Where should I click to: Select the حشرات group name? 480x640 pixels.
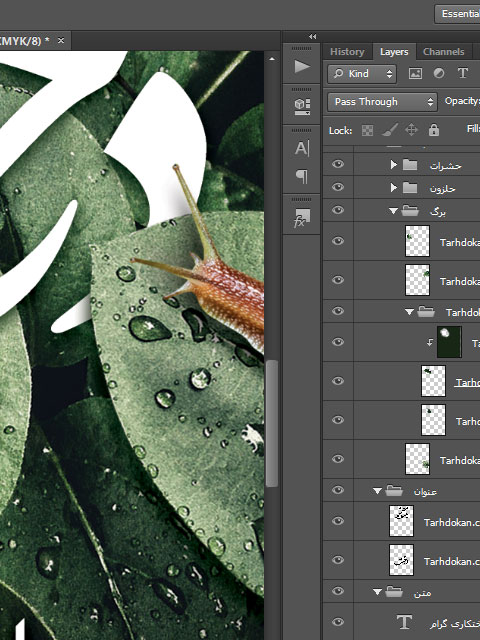pos(445,165)
